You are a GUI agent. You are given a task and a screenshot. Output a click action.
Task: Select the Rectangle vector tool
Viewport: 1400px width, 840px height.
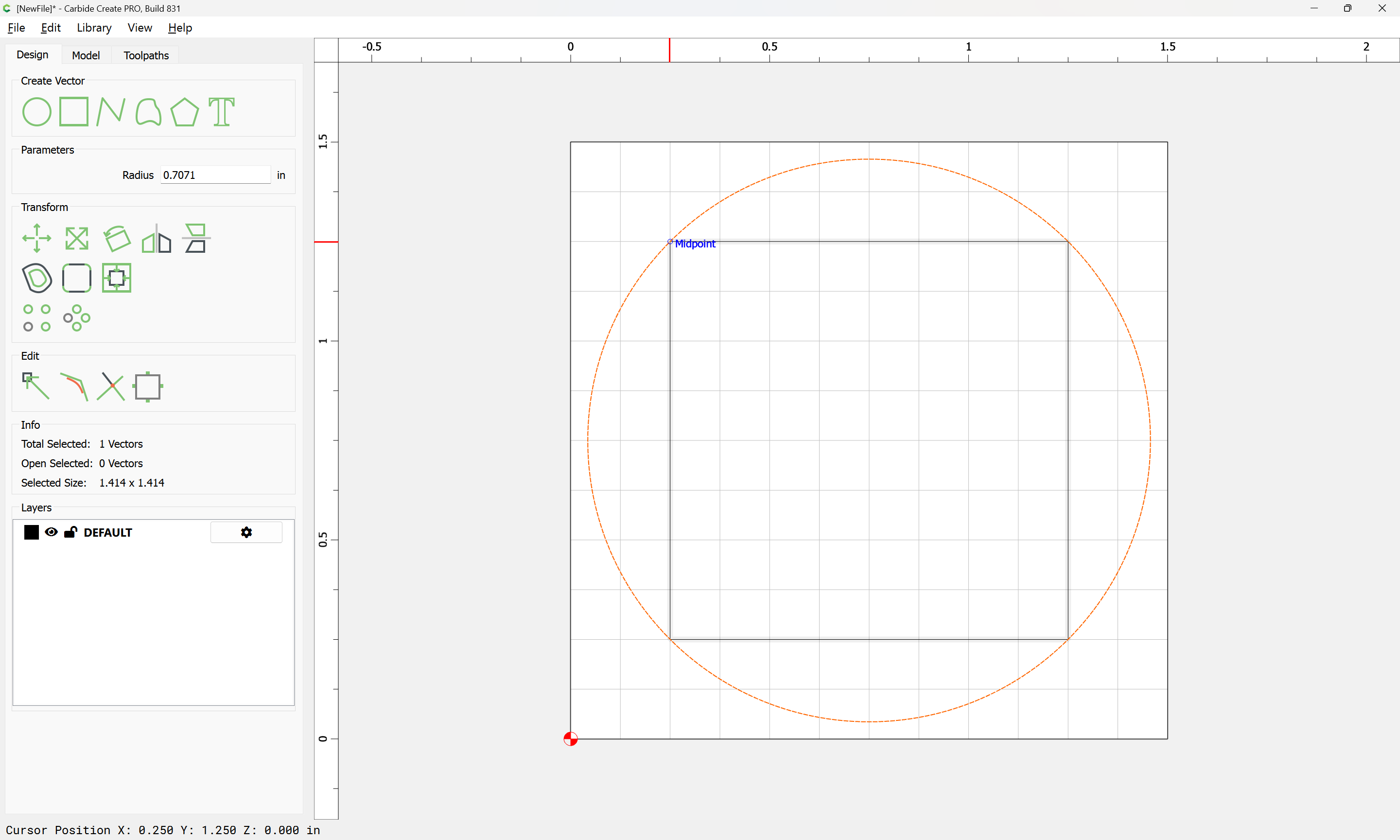[x=73, y=111]
